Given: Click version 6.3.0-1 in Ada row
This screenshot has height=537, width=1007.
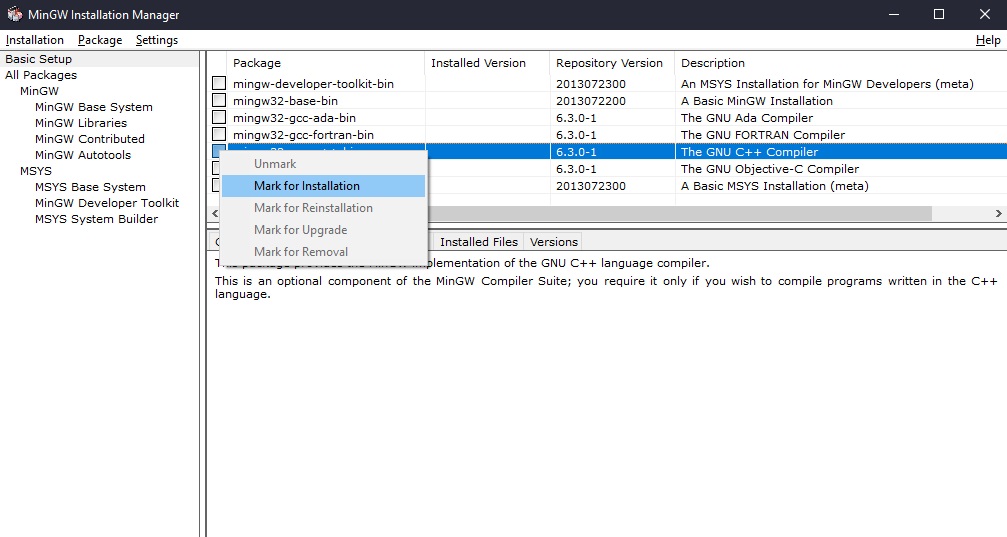Looking at the screenshot, I should (x=576, y=118).
